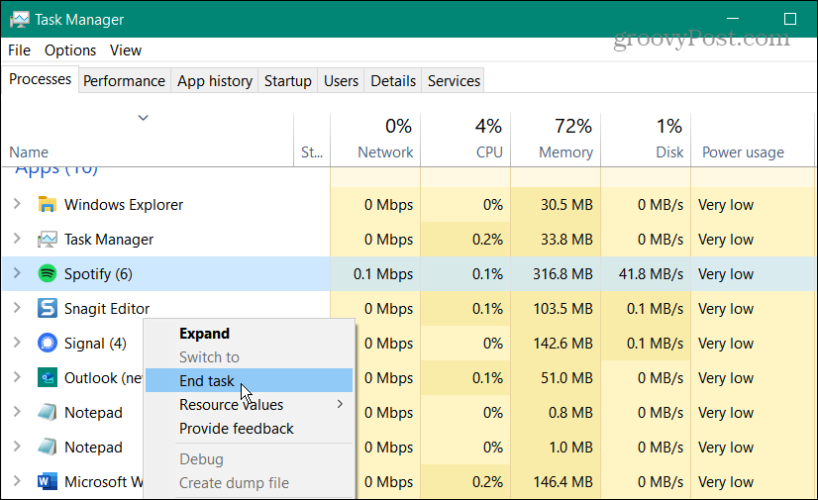Expand the Outlook process row
Viewport: 818px width, 500px height.
coord(17,377)
